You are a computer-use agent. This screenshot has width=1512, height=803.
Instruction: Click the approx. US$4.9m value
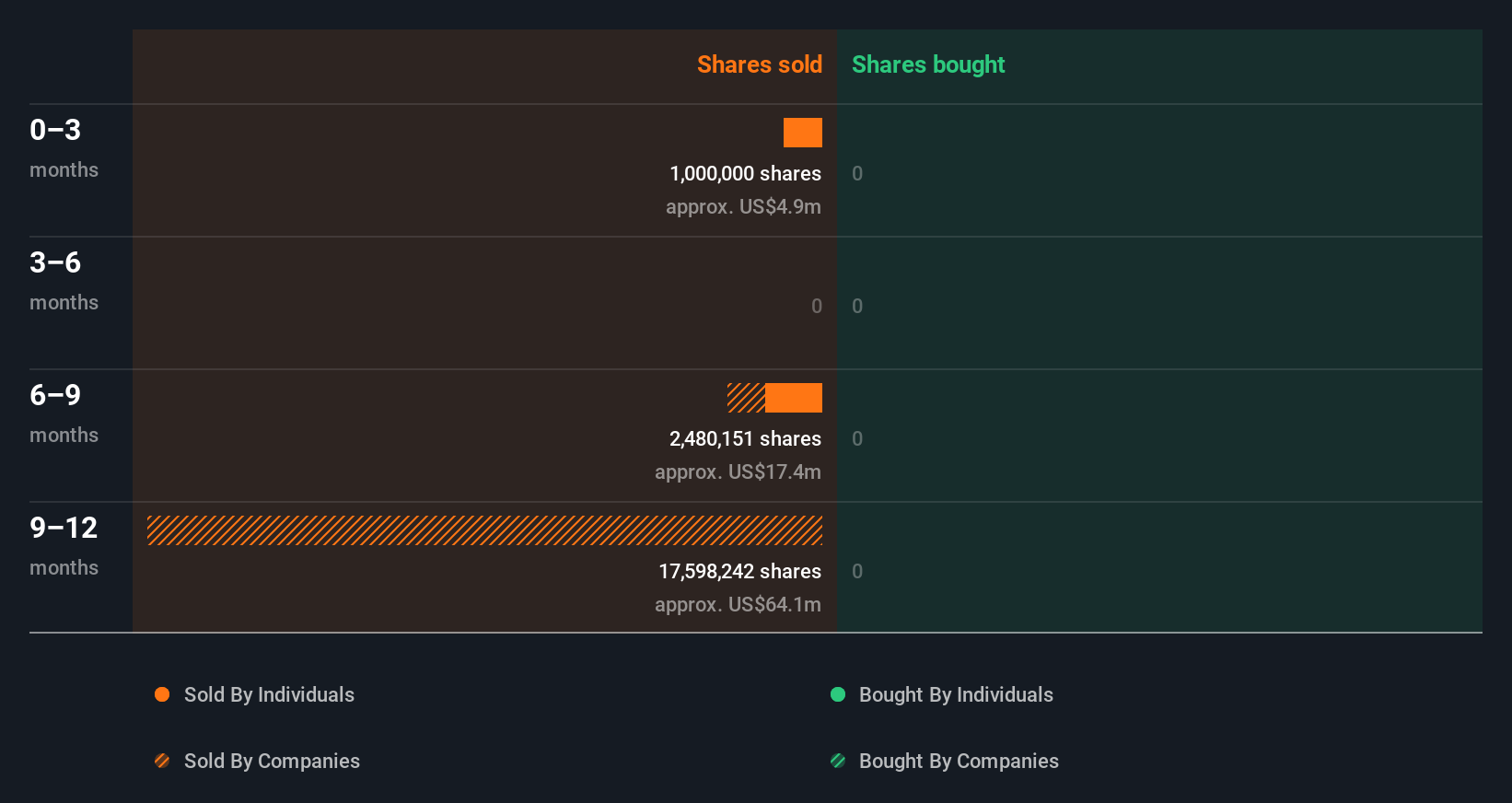coord(743,206)
